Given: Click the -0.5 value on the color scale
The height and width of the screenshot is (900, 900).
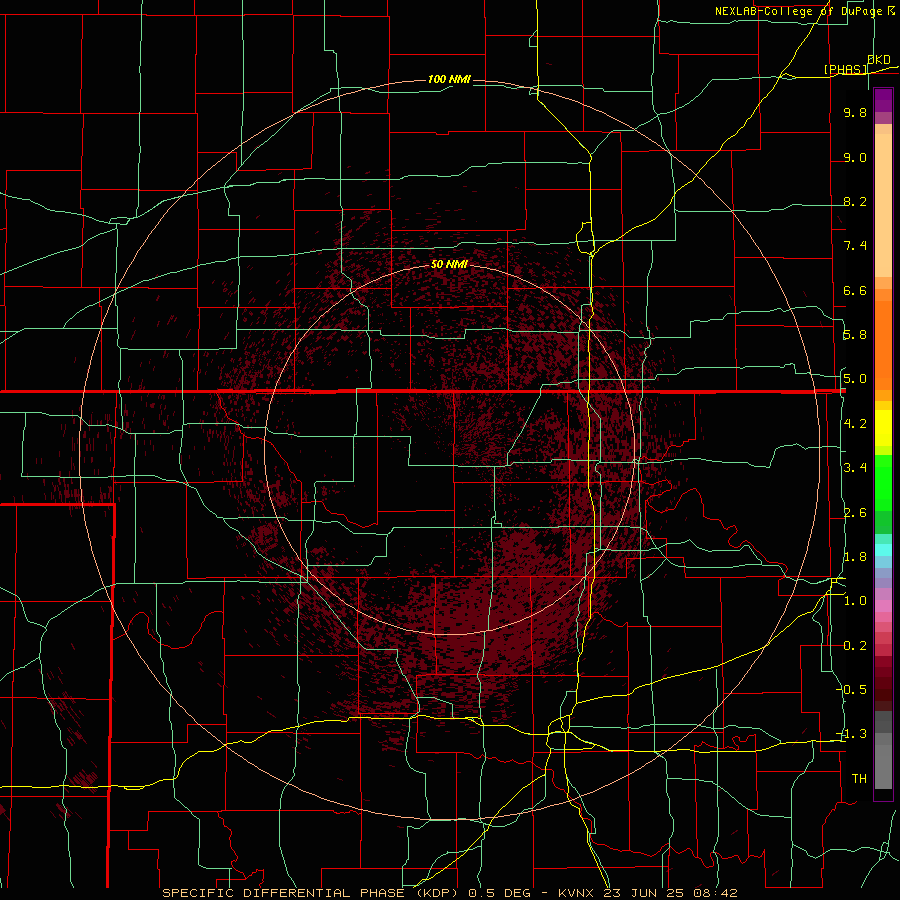Looking at the screenshot, I should coord(852,690).
